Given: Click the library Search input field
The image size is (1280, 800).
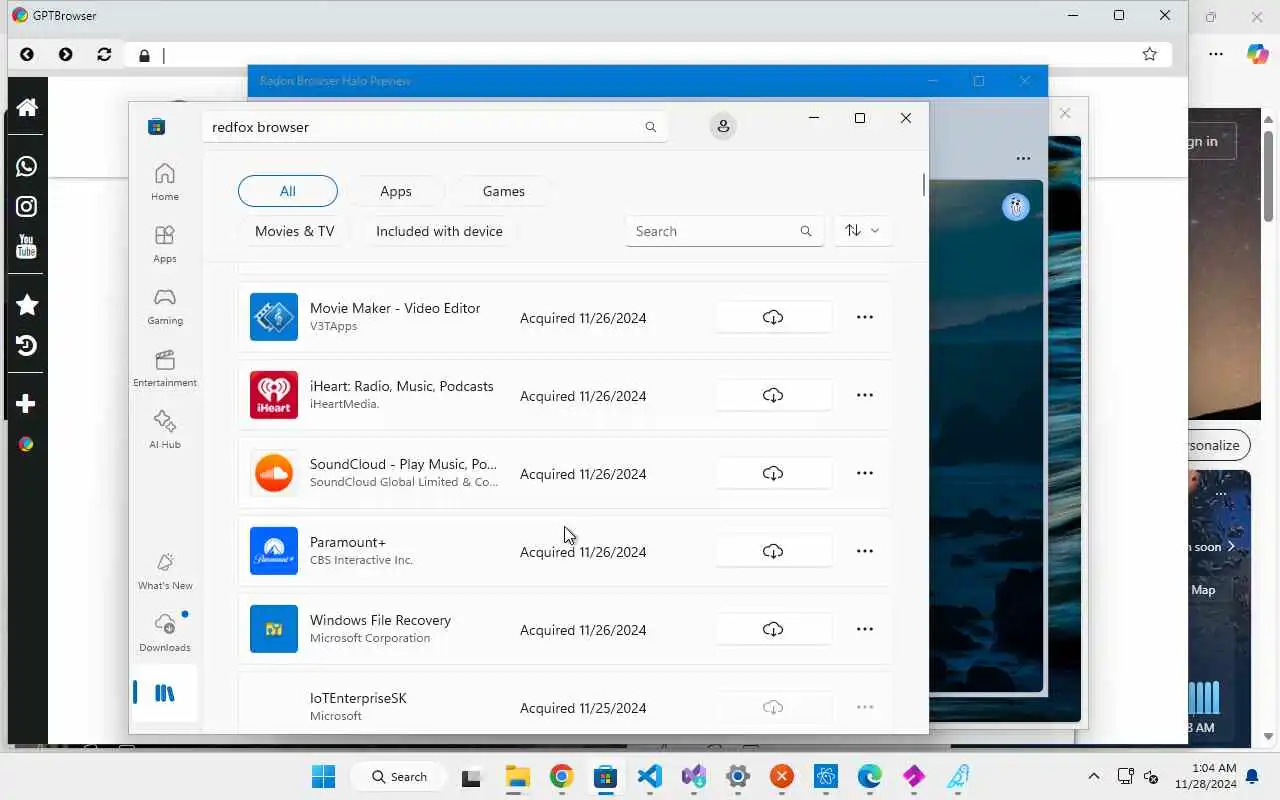Looking at the screenshot, I should pyautogui.click(x=724, y=231).
